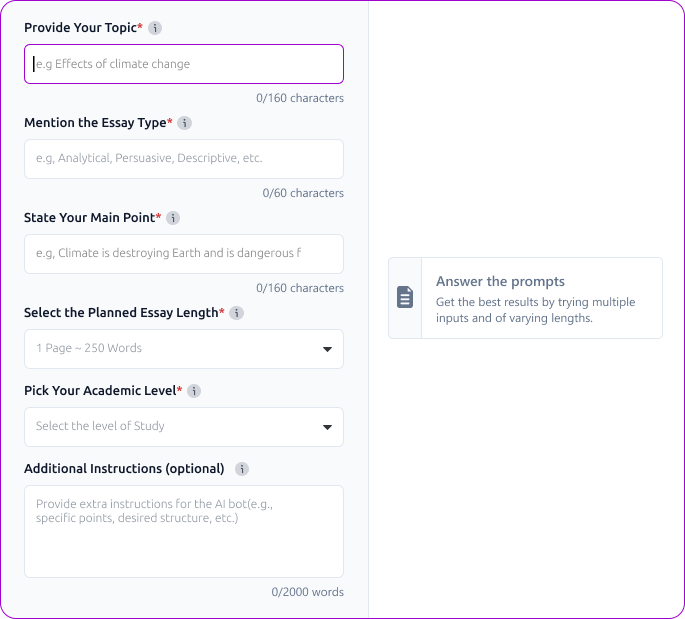This screenshot has width=685, height=619.
Task: Click into the main point input box
Action: coord(184,254)
